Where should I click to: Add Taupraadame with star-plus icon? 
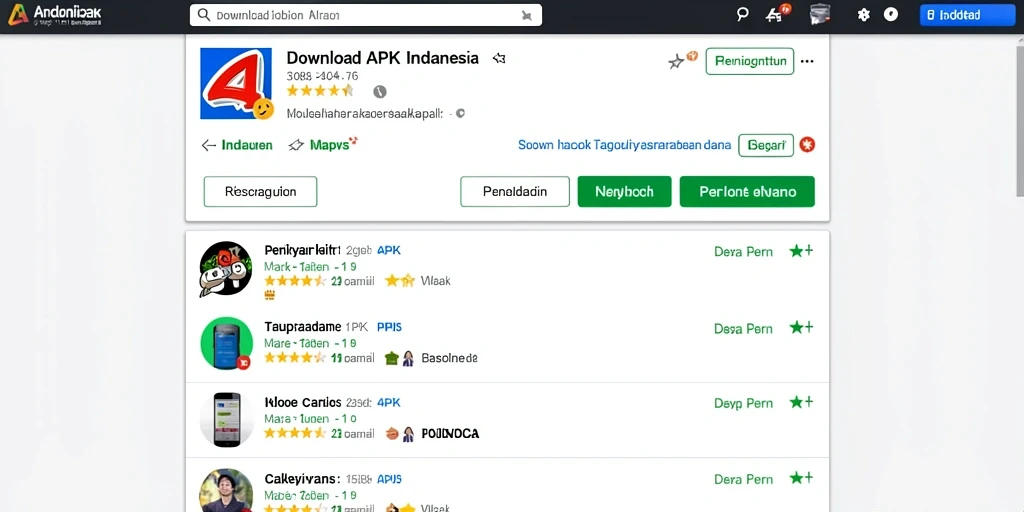(x=801, y=327)
